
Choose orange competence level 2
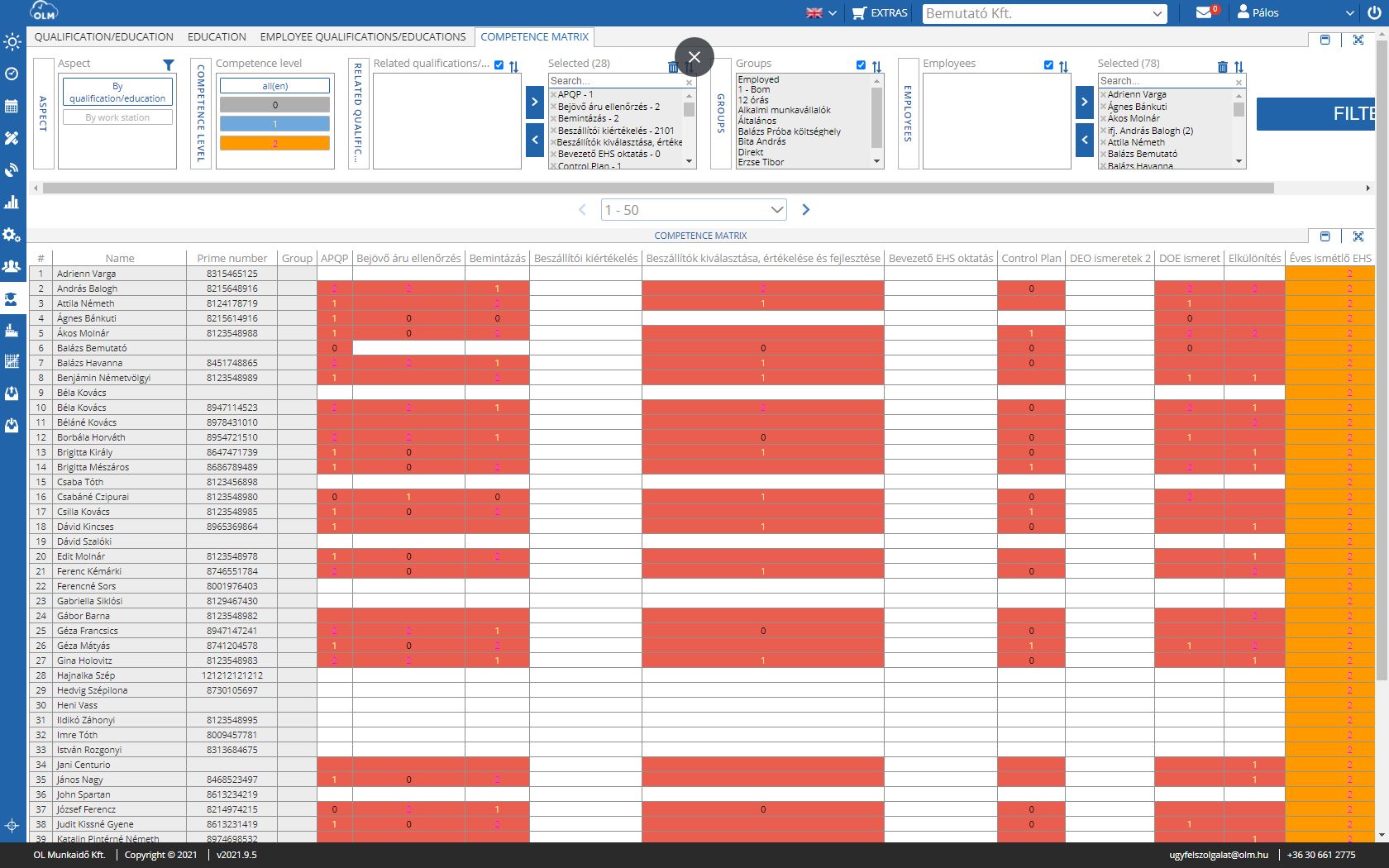pos(274,143)
